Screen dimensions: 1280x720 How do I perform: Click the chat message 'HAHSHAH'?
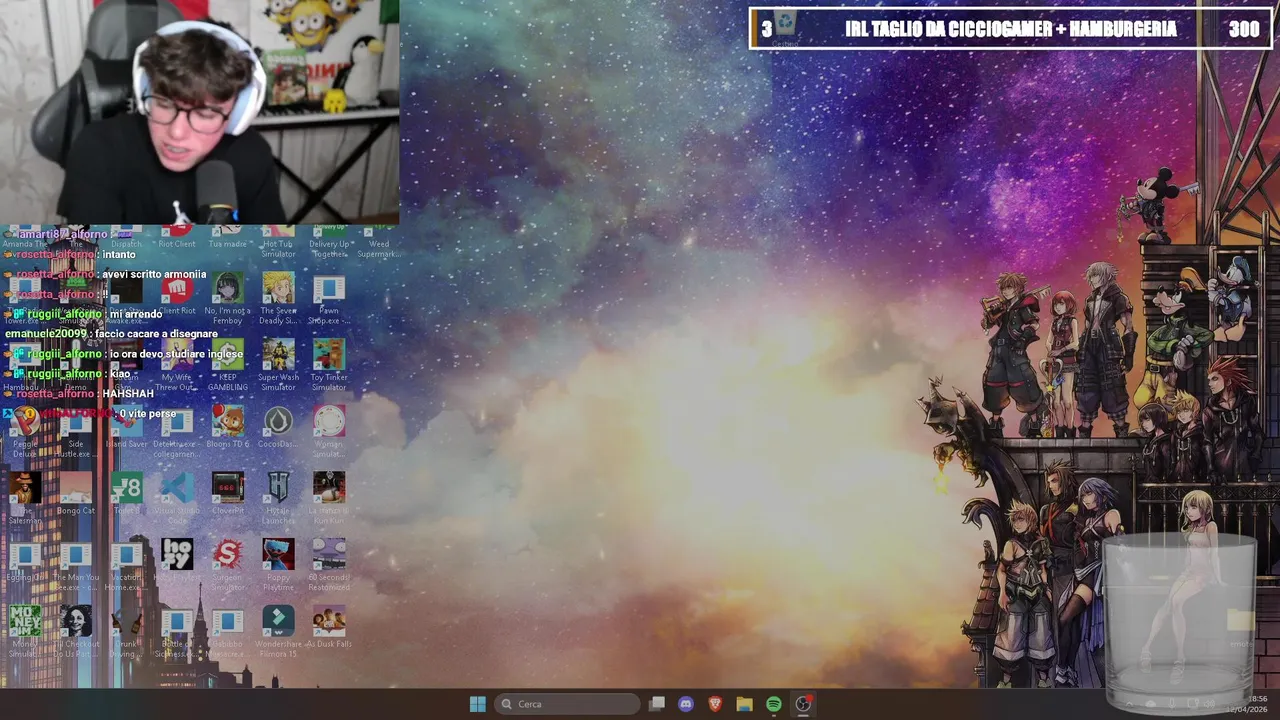(128, 394)
